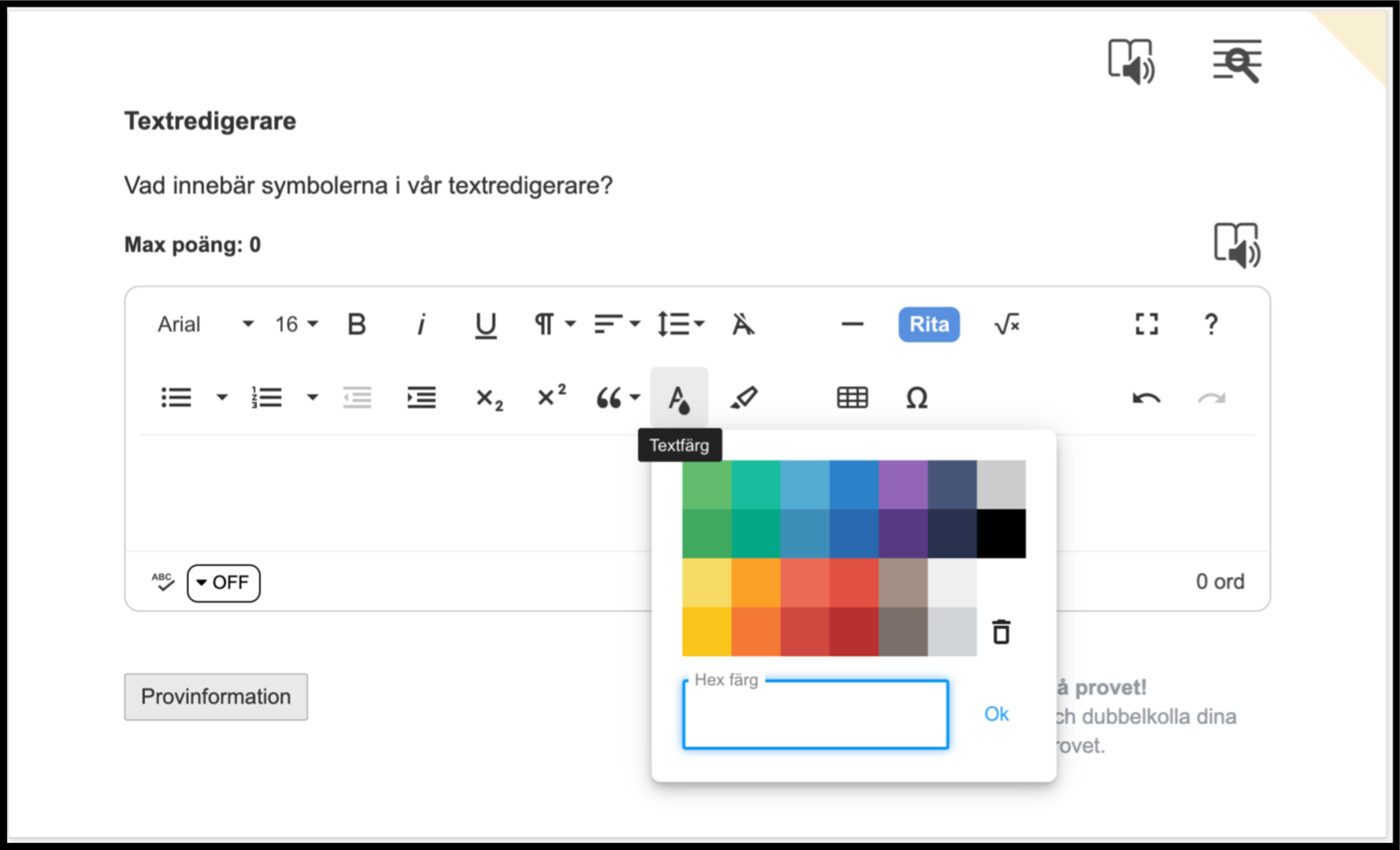
Task: Pick the light green color swatch
Action: [707, 485]
